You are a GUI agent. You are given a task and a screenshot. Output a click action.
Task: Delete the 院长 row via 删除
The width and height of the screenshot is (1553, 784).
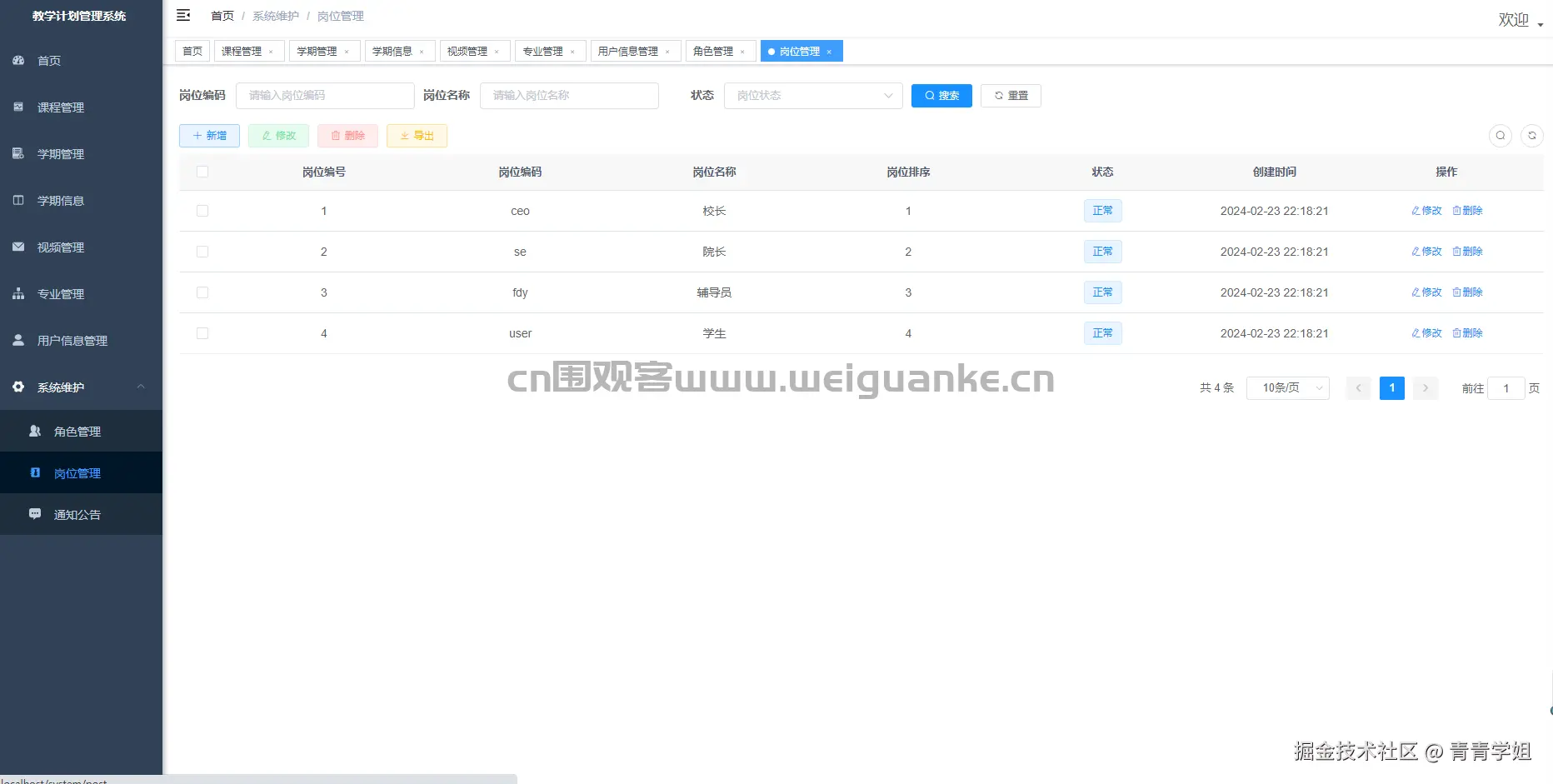coord(1467,252)
